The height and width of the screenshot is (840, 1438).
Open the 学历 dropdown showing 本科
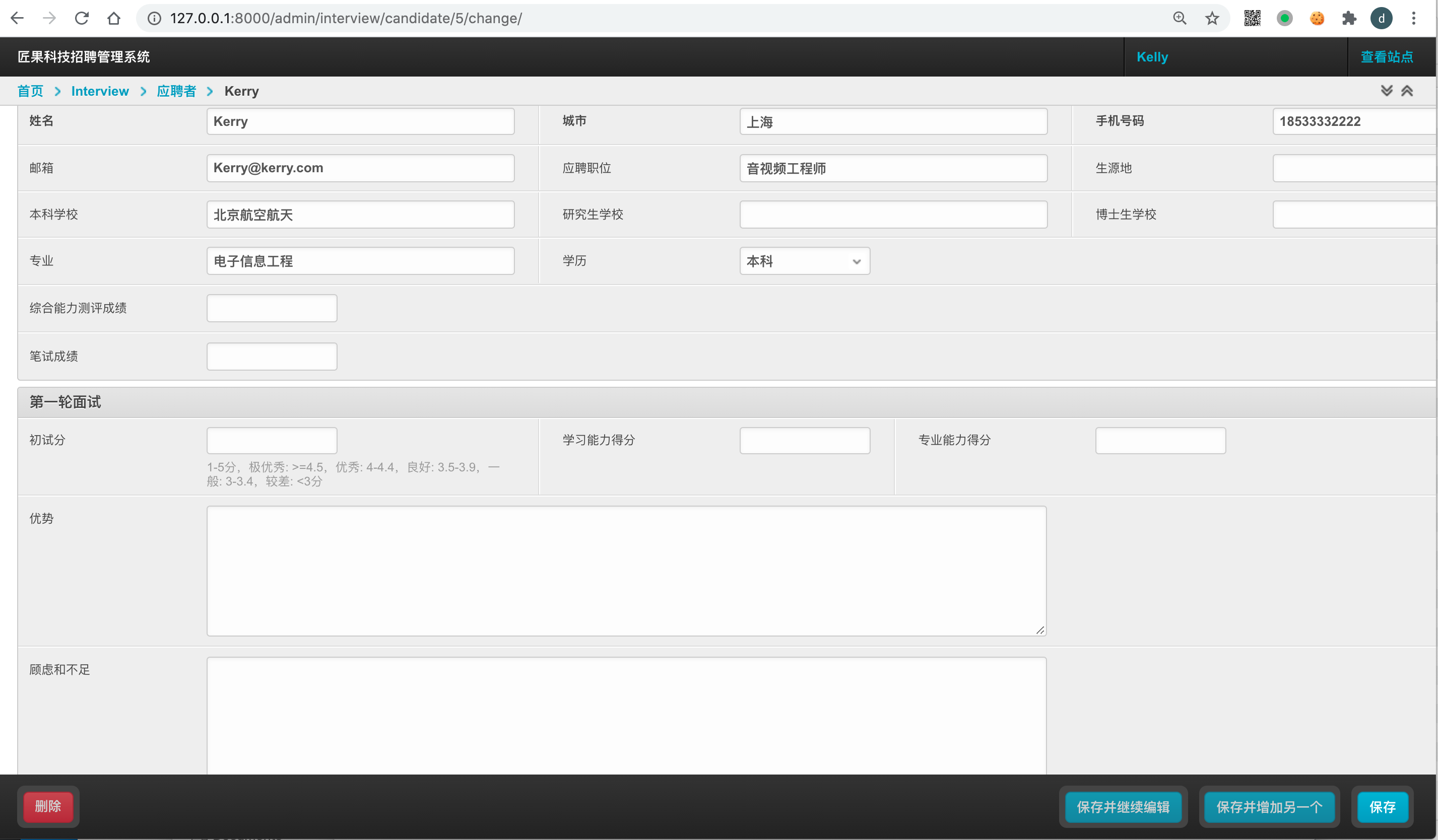[x=804, y=261]
